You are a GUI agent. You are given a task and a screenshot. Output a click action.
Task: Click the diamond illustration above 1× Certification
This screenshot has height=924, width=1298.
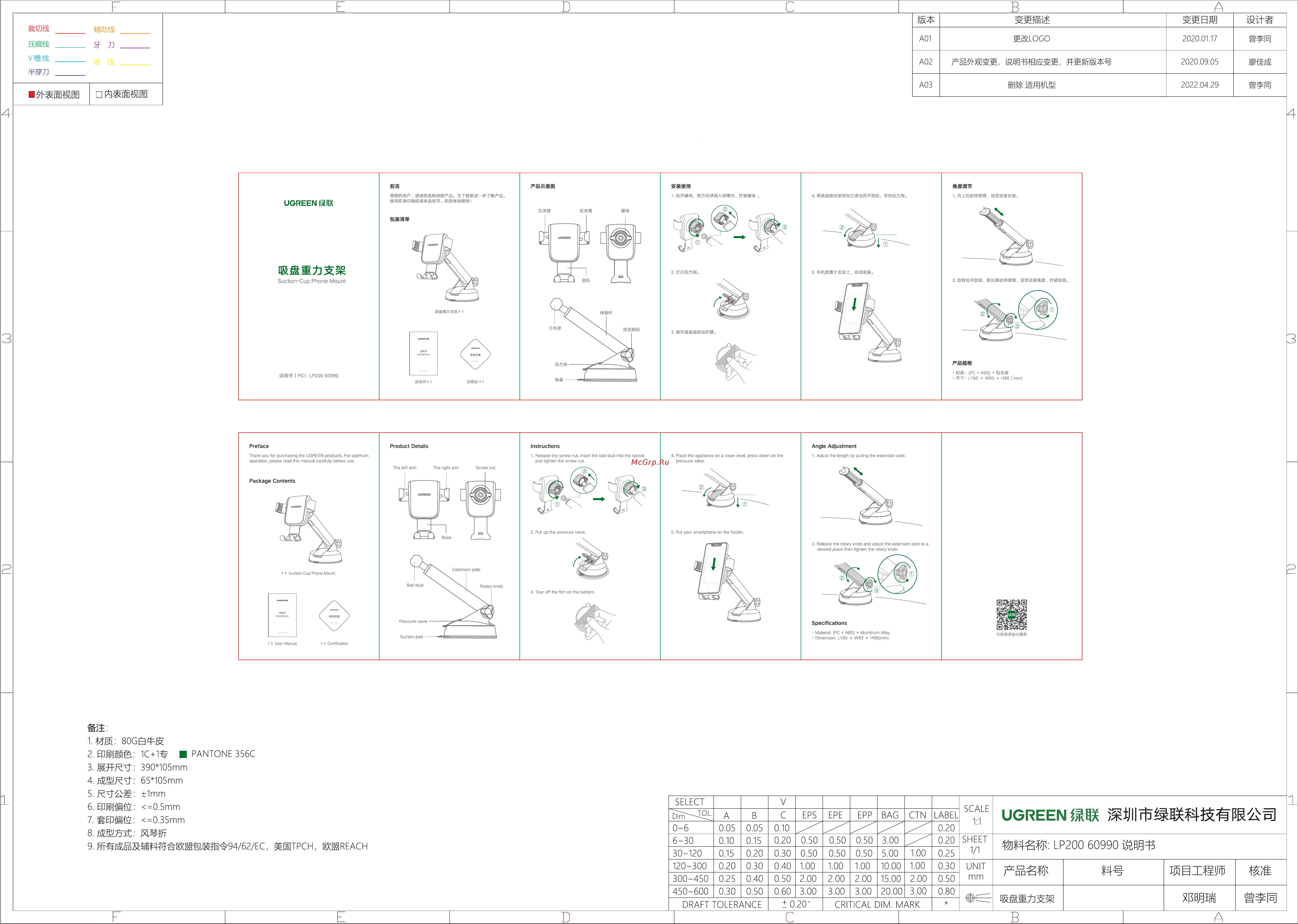coord(334,616)
